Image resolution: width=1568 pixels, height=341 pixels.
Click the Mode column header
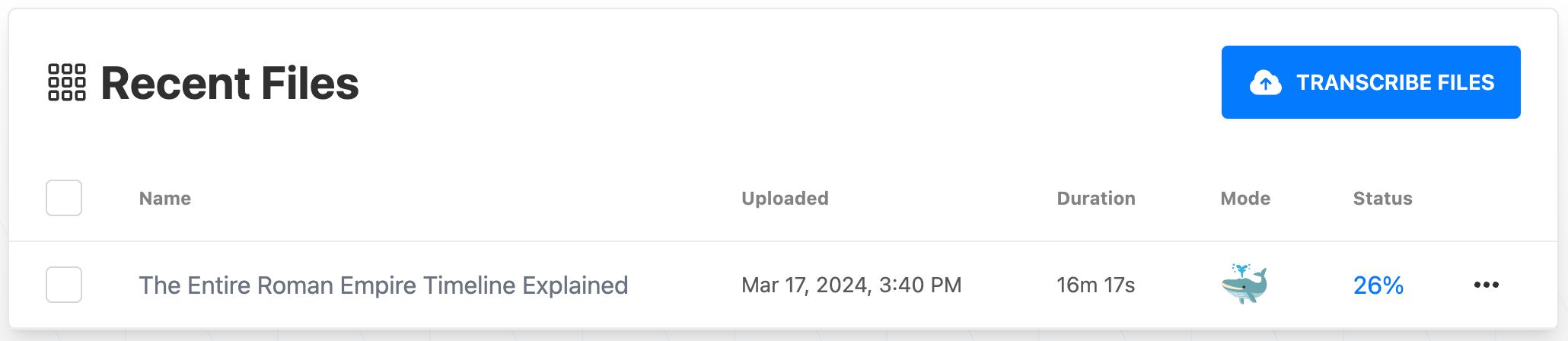coord(1245,199)
